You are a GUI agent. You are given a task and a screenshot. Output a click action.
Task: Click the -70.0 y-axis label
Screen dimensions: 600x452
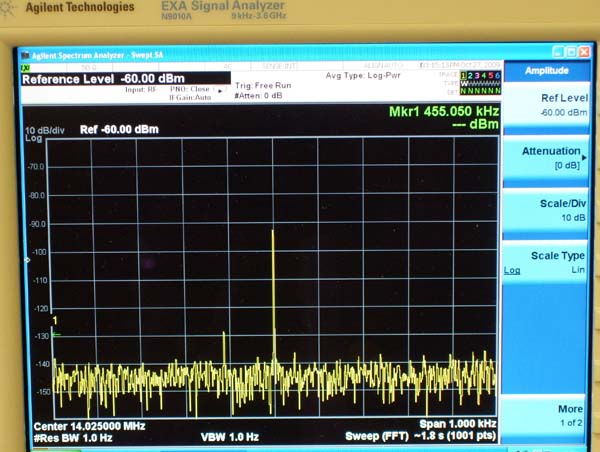[36, 167]
